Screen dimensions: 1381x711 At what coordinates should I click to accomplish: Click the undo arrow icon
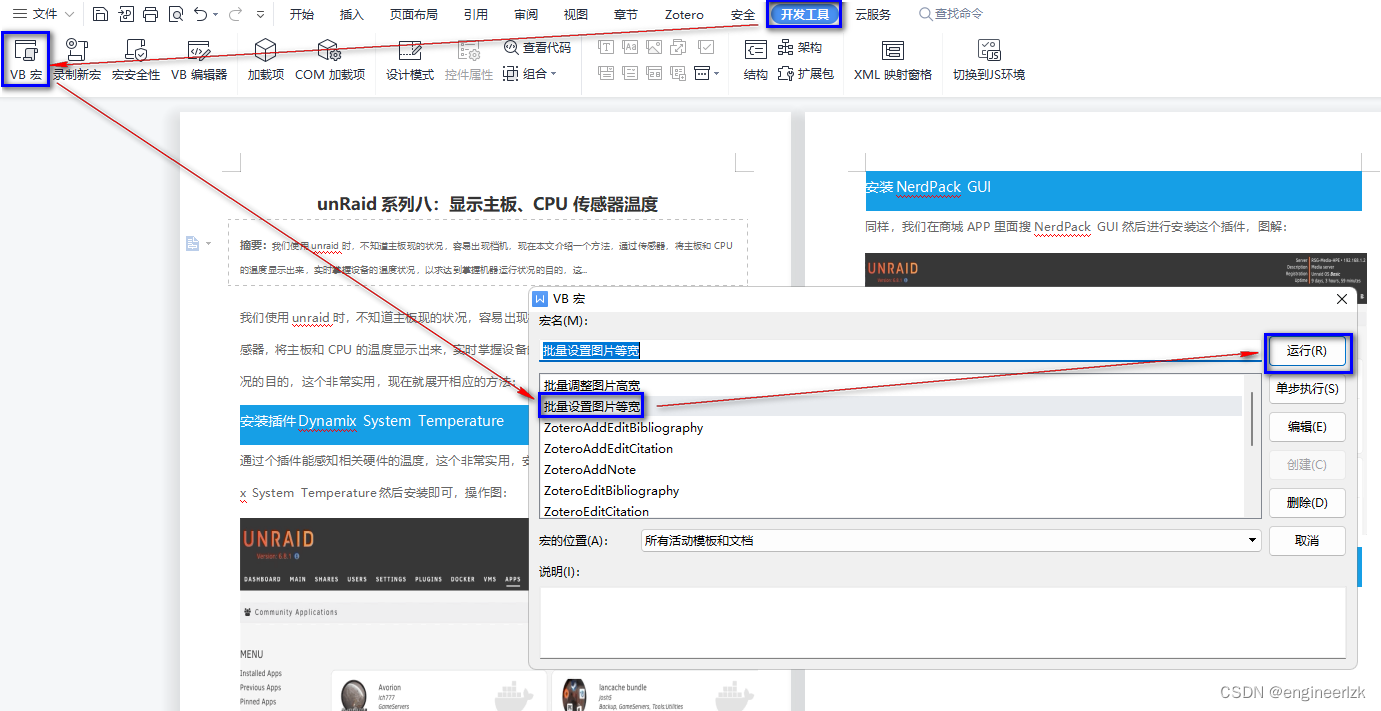200,14
